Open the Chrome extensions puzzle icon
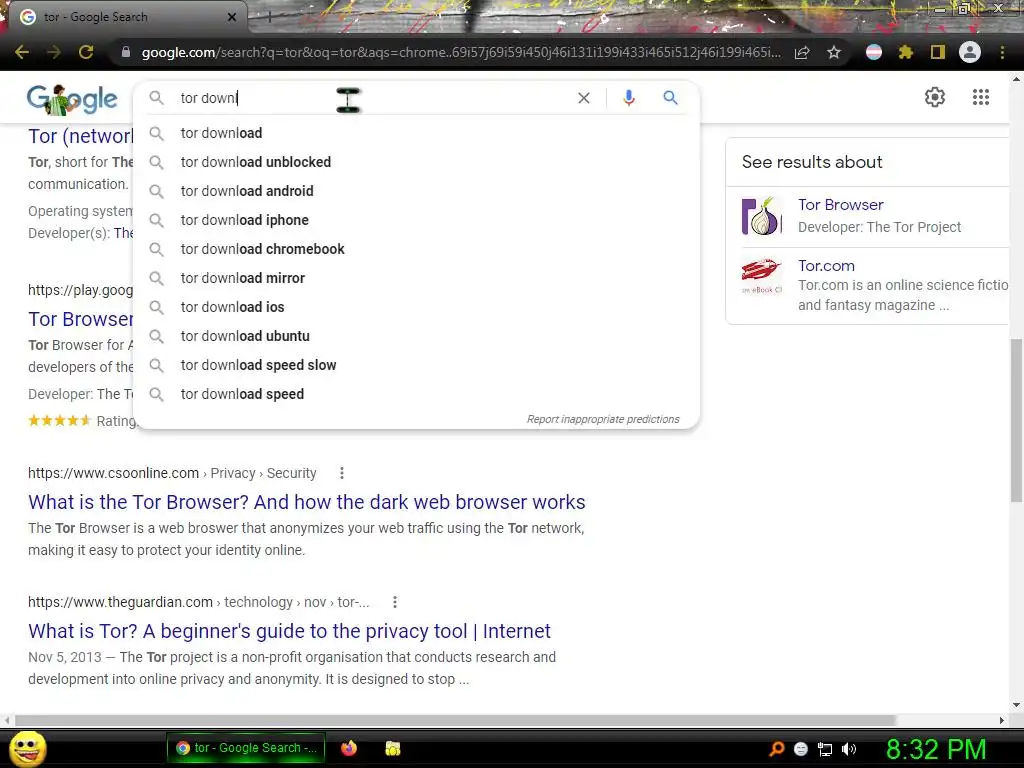The height and width of the screenshot is (768, 1024). tap(906, 52)
